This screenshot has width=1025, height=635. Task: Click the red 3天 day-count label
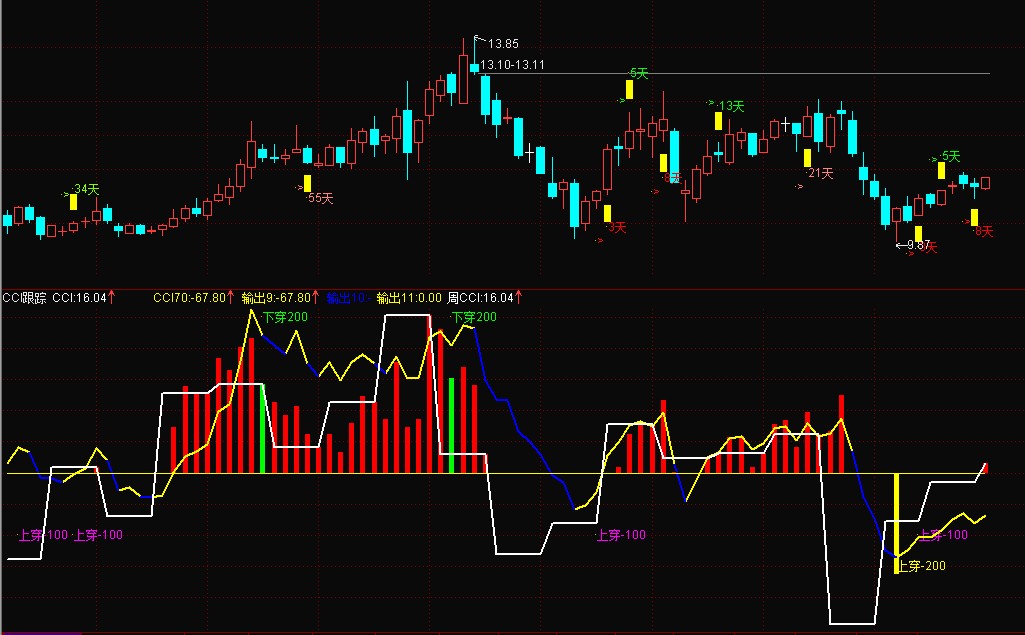tap(617, 228)
